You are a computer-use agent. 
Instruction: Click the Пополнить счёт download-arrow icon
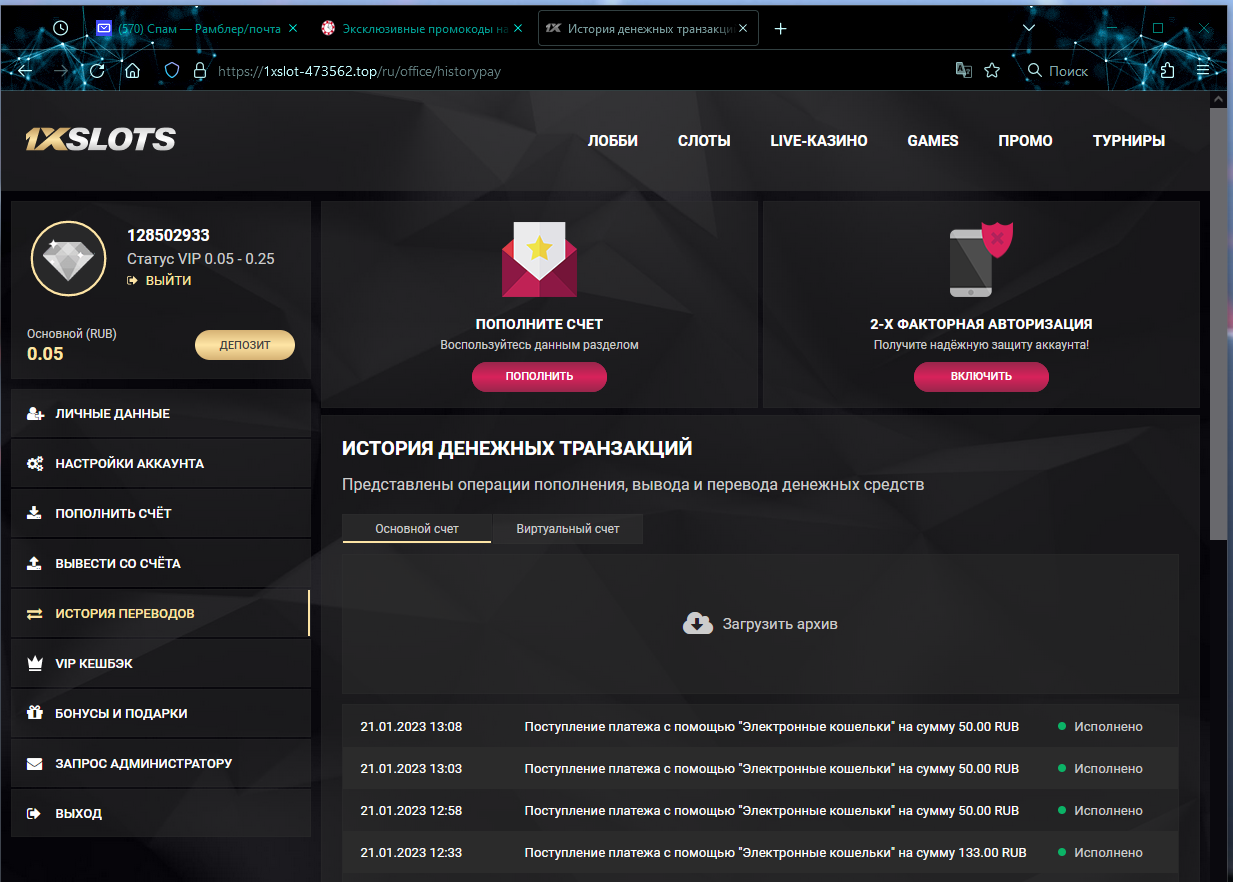coord(35,514)
